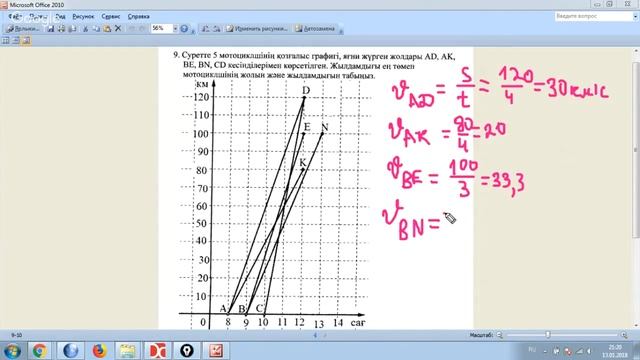The image size is (640, 360).
Task: Open the Tools (Сервис) menu
Action: [111, 17]
